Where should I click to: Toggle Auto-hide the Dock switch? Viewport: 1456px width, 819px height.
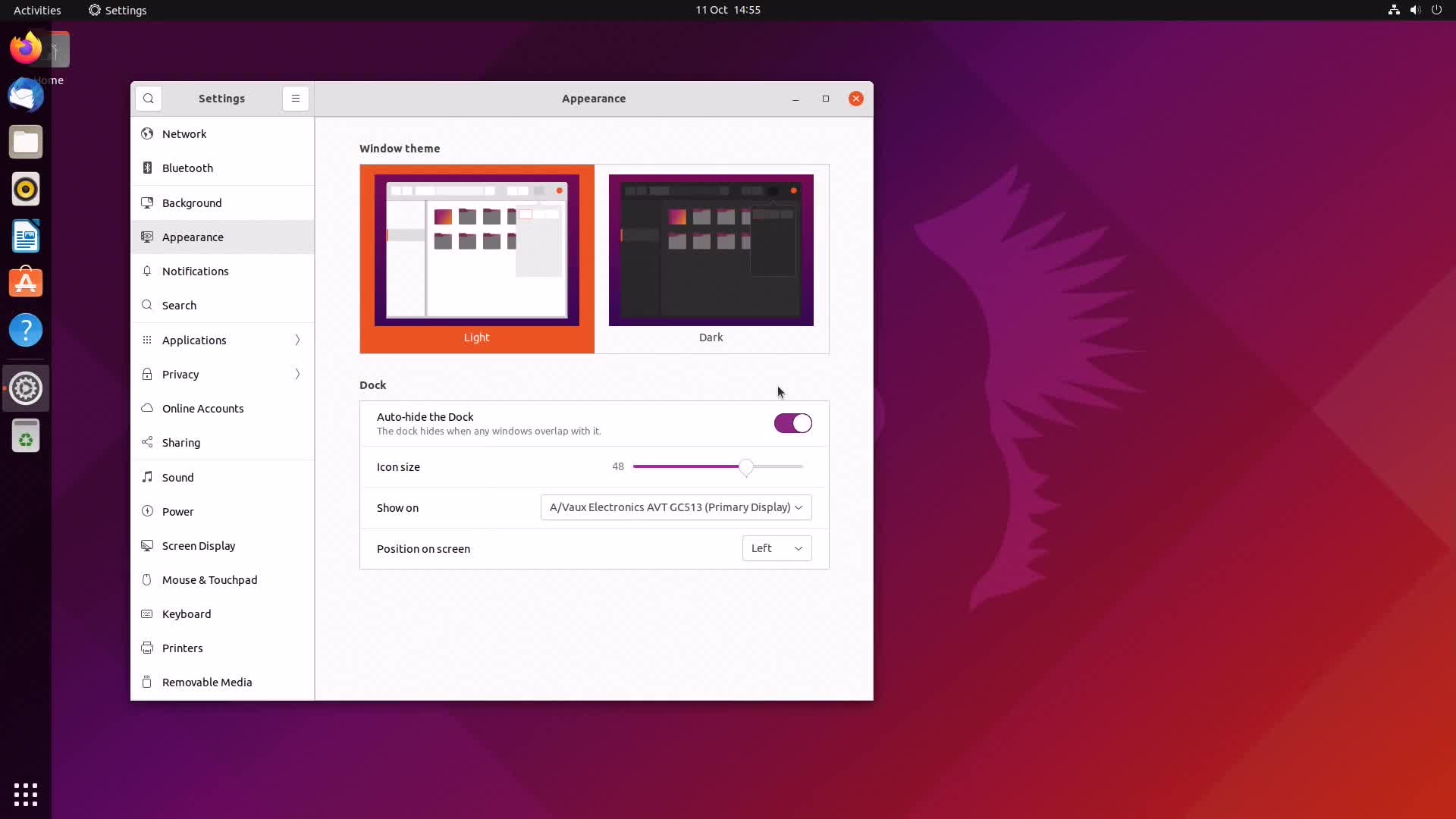792,423
